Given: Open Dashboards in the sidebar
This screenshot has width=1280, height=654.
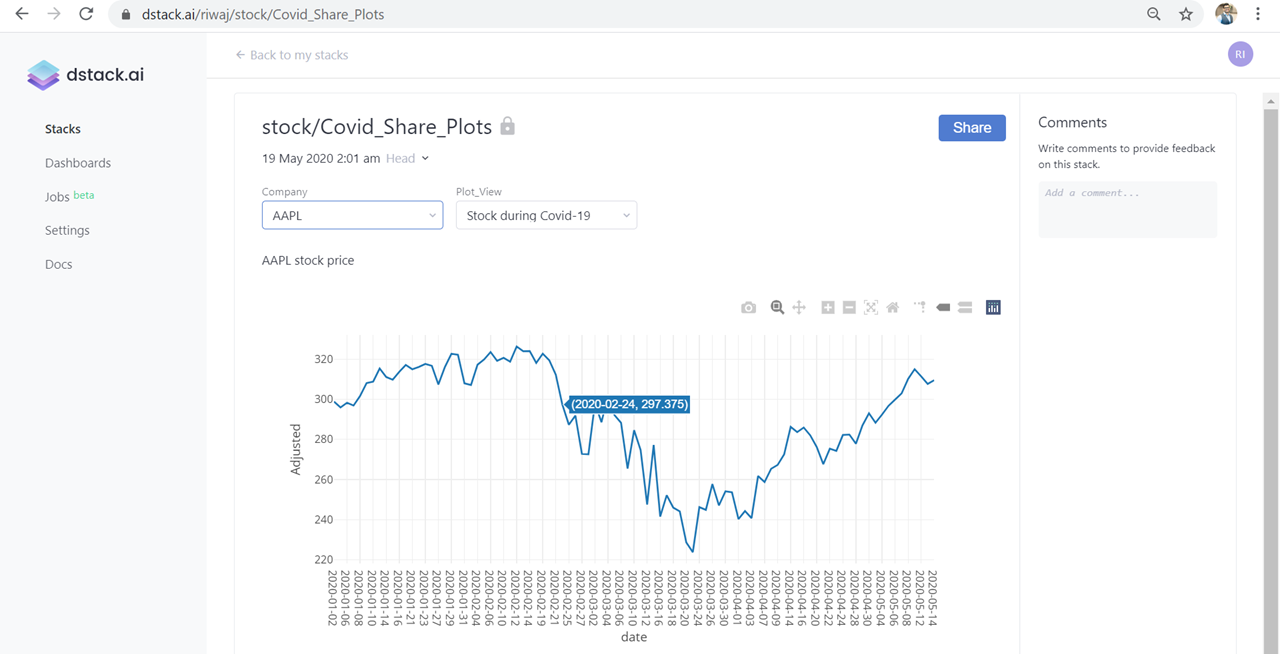Looking at the screenshot, I should click(78, 163).
